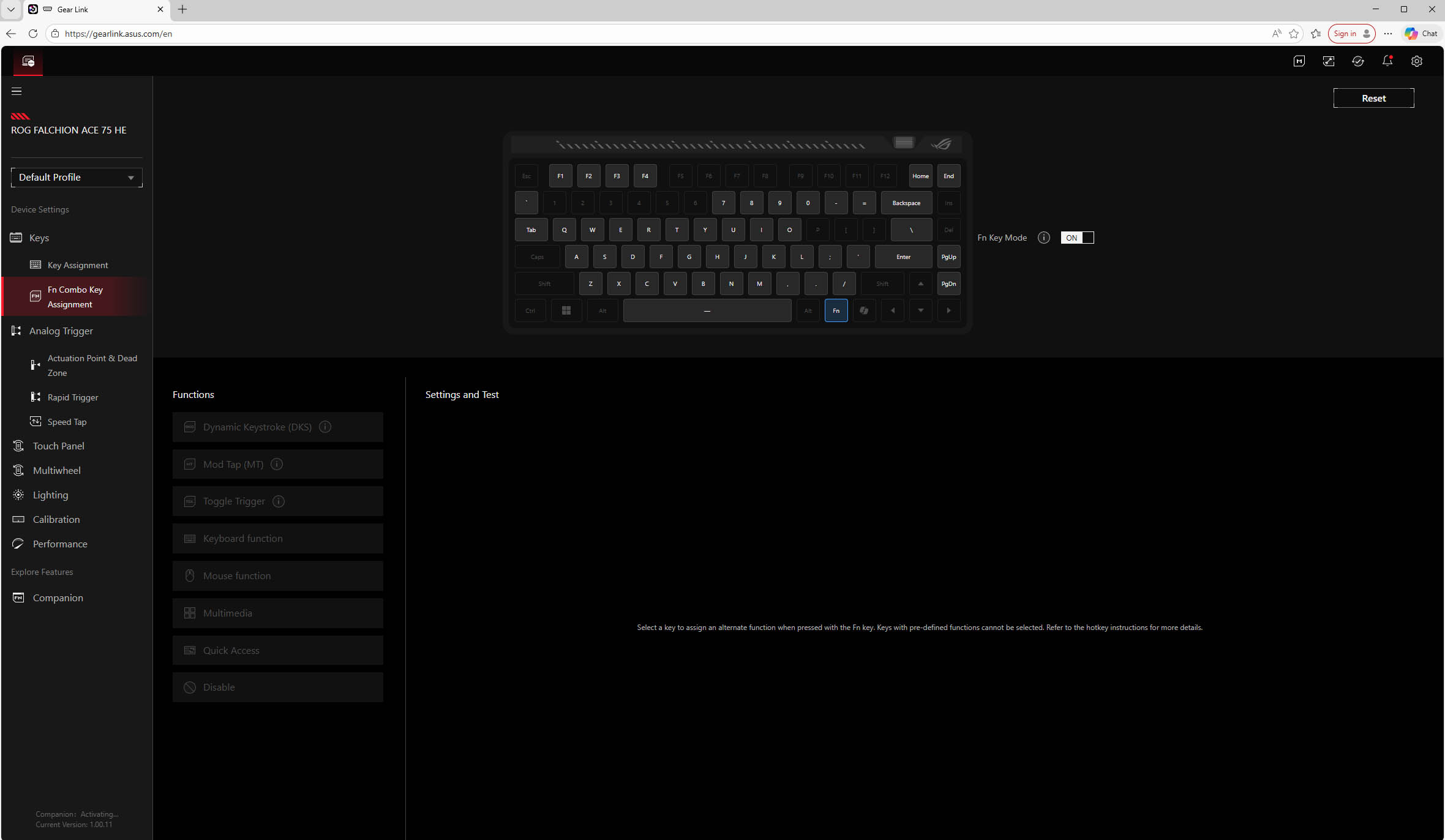
Task: Click the macro H icon in top bar
Action: (1299, 61)
